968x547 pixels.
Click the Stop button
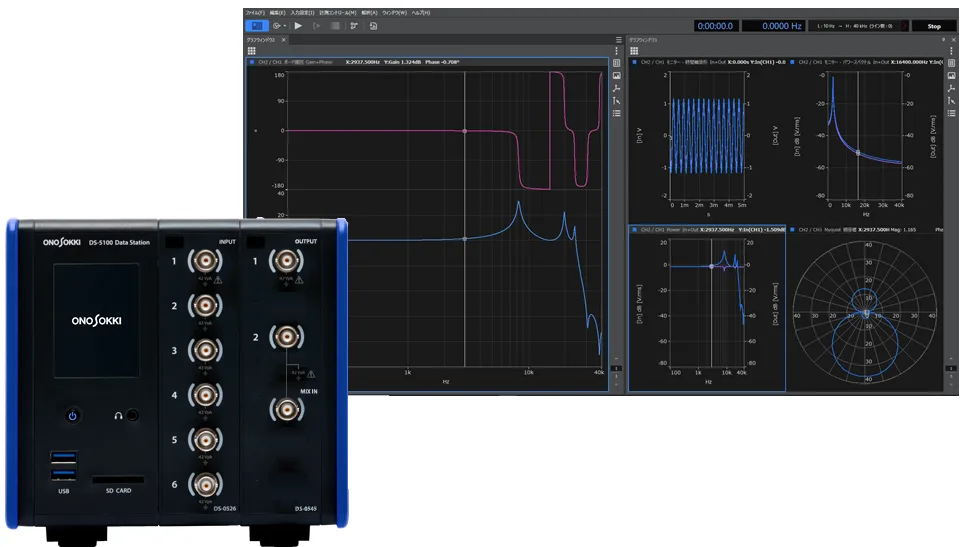coord(933,26)
